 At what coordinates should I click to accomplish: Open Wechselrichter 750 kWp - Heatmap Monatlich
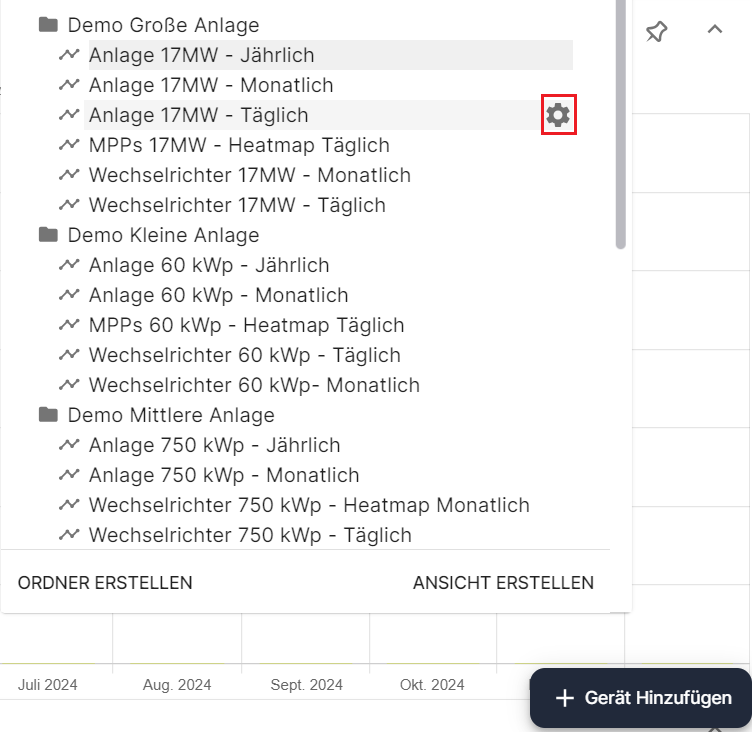coord(309,505)
